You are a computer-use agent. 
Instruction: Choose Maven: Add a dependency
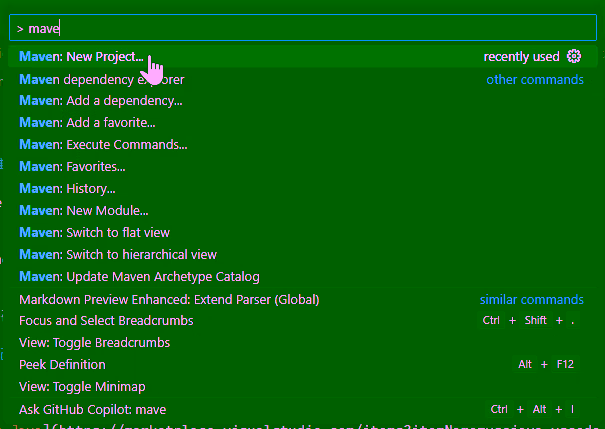100,101
